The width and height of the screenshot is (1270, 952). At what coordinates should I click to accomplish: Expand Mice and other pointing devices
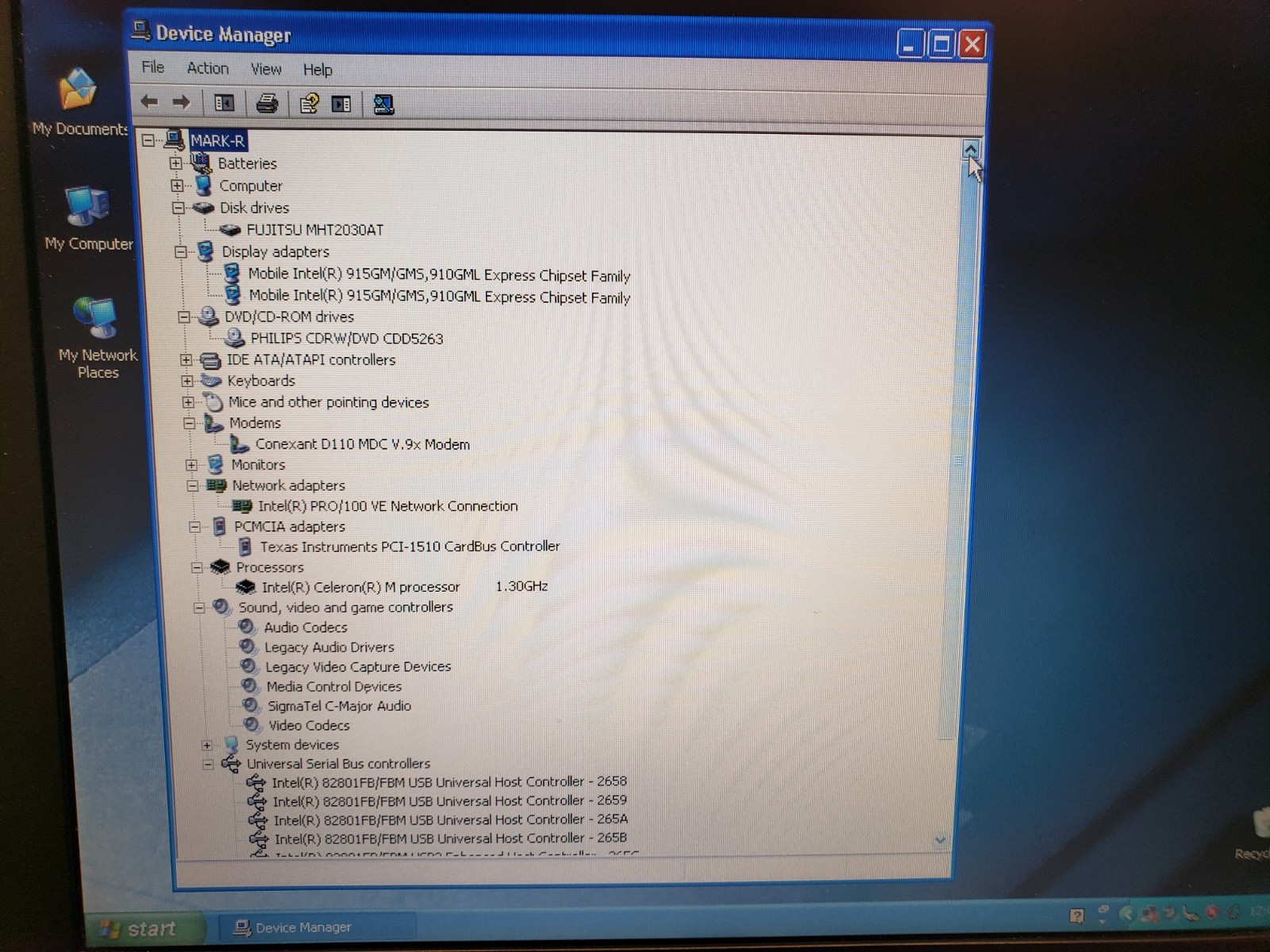pos(188,402)
